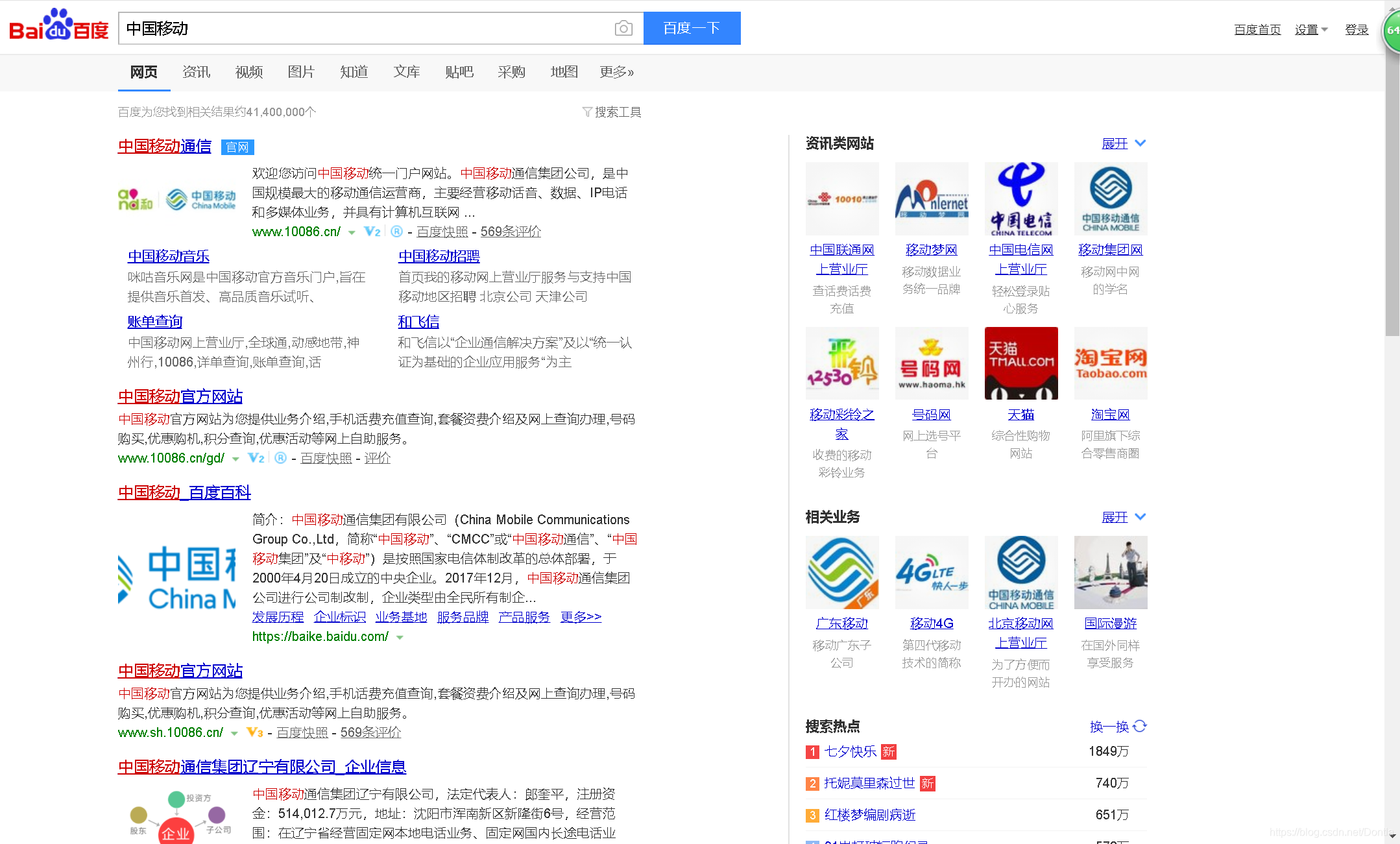Click the search input field
The height and width of the screenshot is (844, 1400).
point(363,29)
